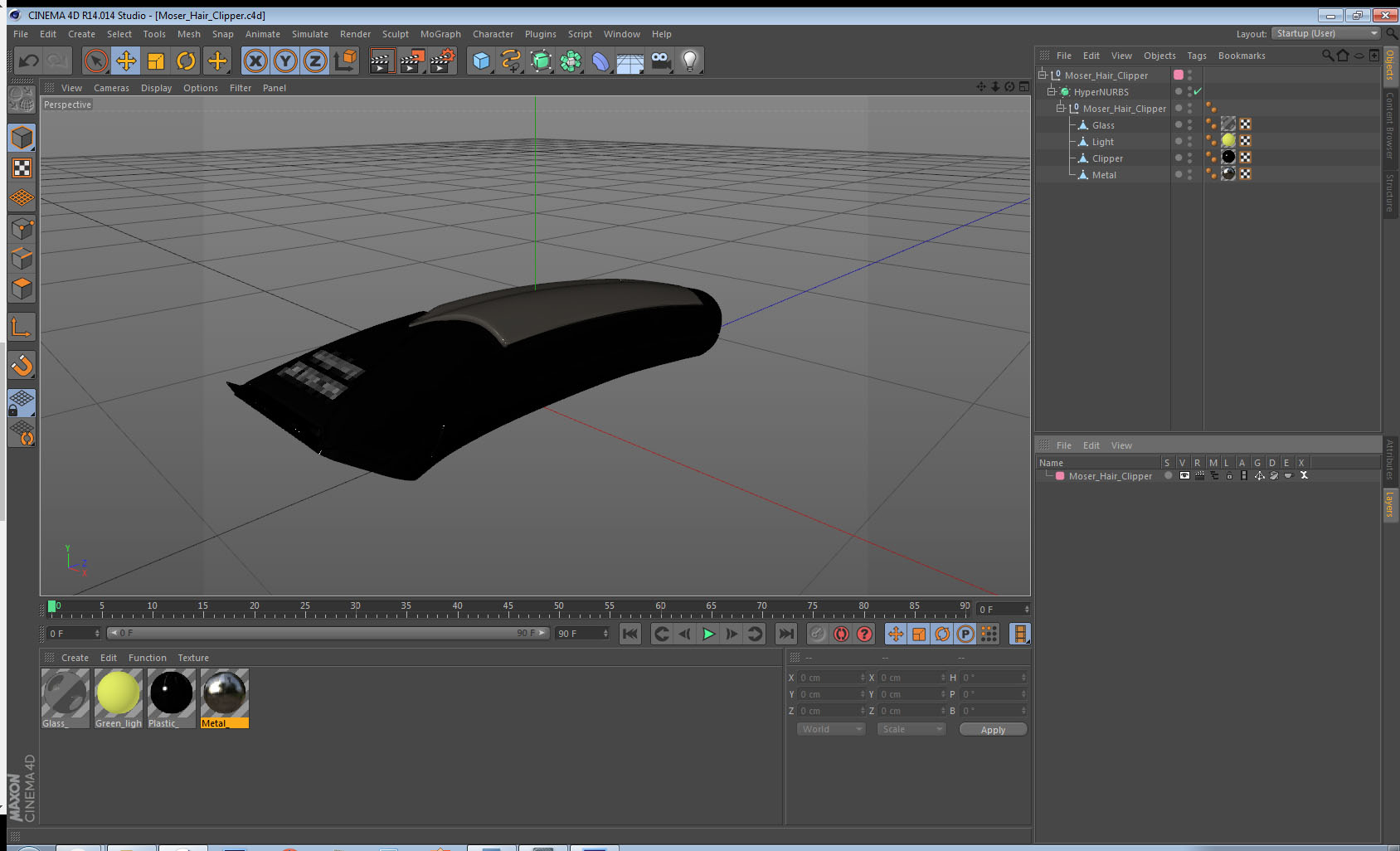Open the MoGraph menu

(440, 34)
